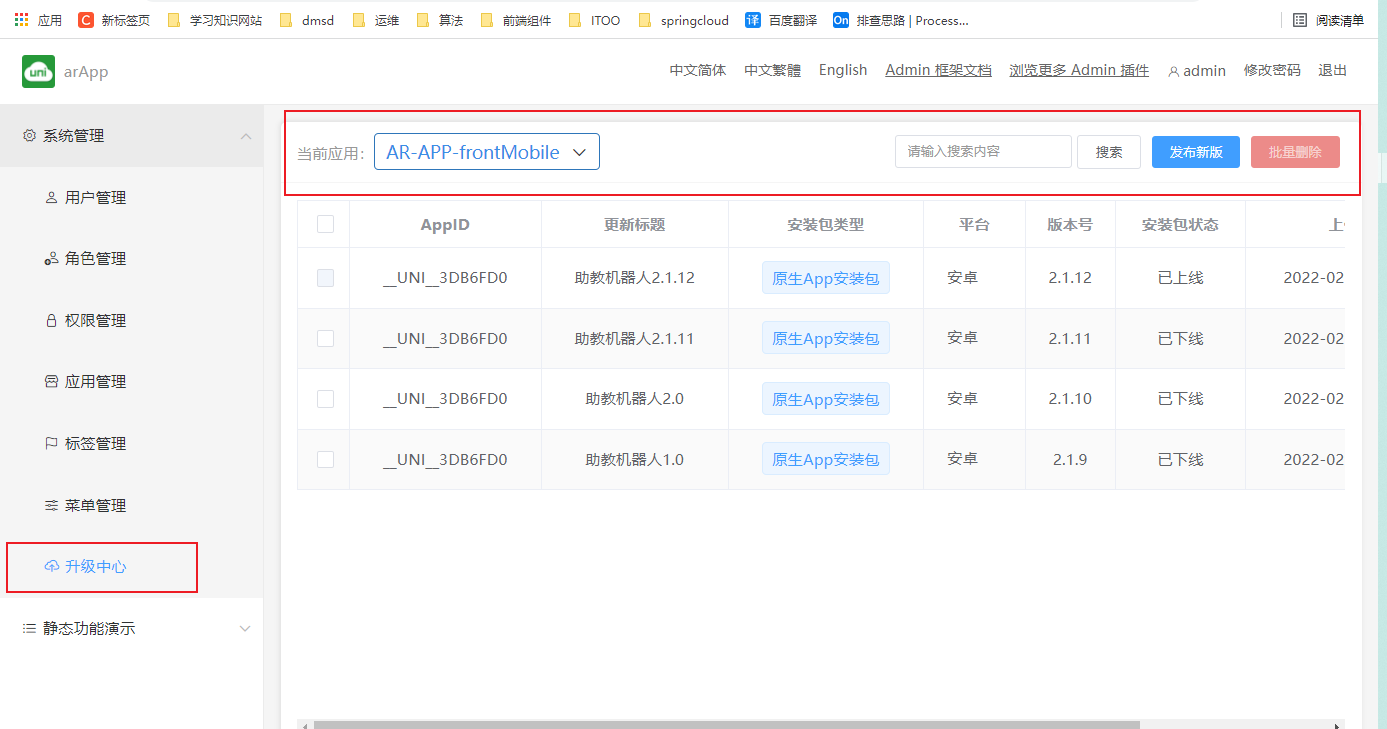Open the 前端组件 bookmark folder

pyautogui.click(x=516, y=20)
